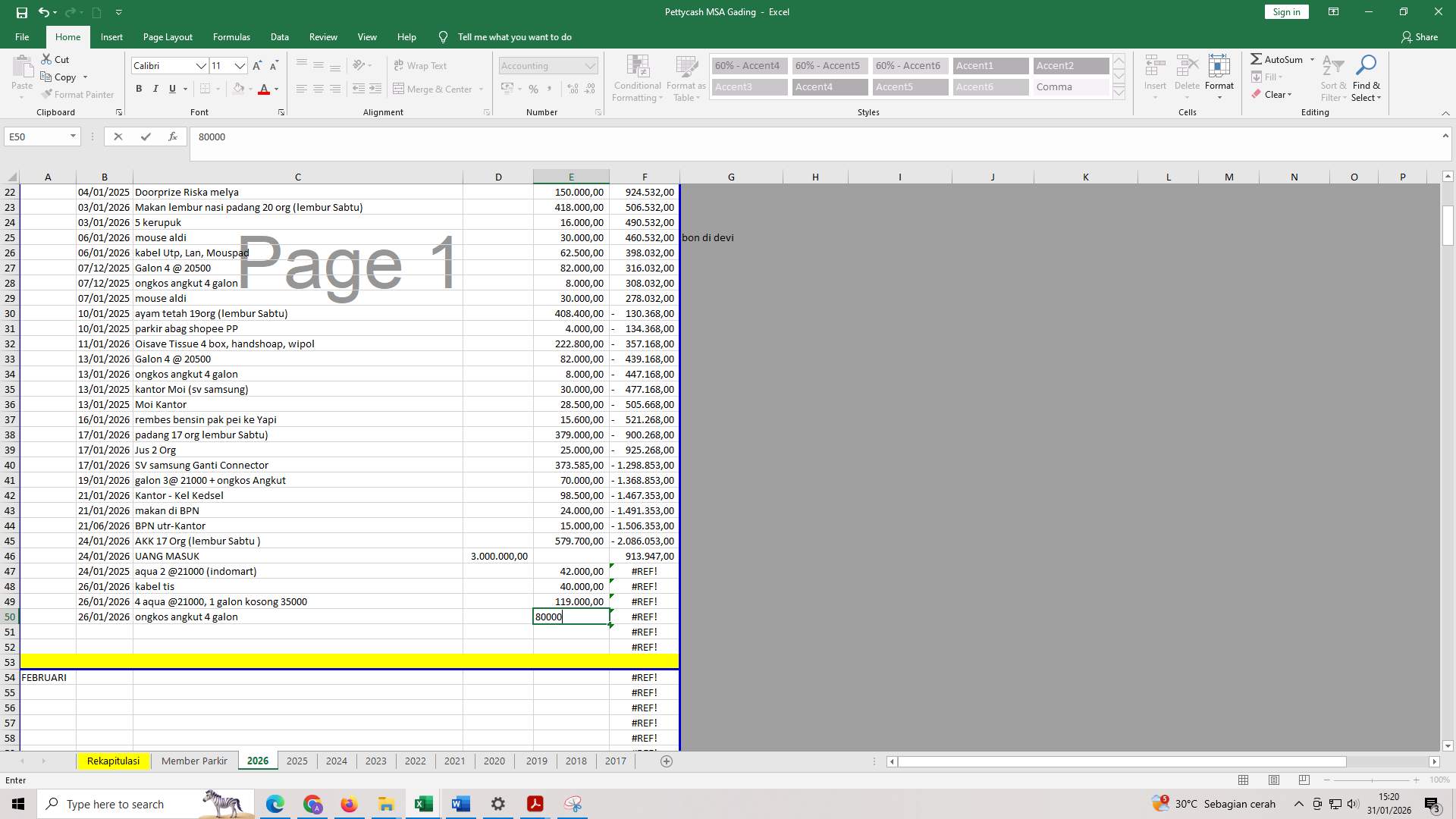Select the Rekapitulasi sheet tab
Image resolution: width=1456 pixels, height=819 pixels.
[x=112, y=761]
